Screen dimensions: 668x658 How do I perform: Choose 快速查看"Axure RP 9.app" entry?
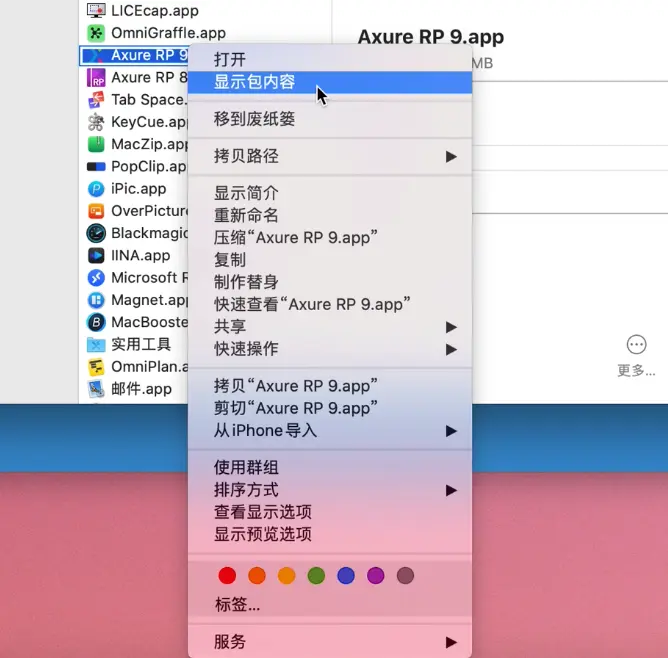[330, 305]
